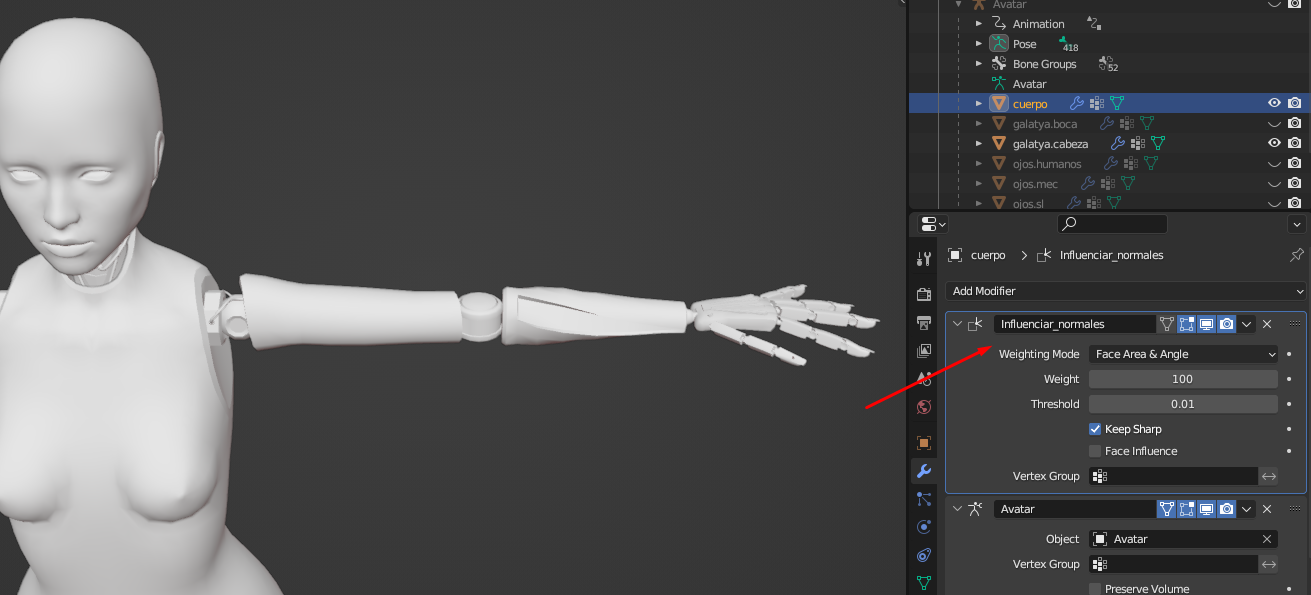Screen dimensions: 1311x595
Task: Open the Object properties tab
Action: pyautogui.click(x=924, y=442)
